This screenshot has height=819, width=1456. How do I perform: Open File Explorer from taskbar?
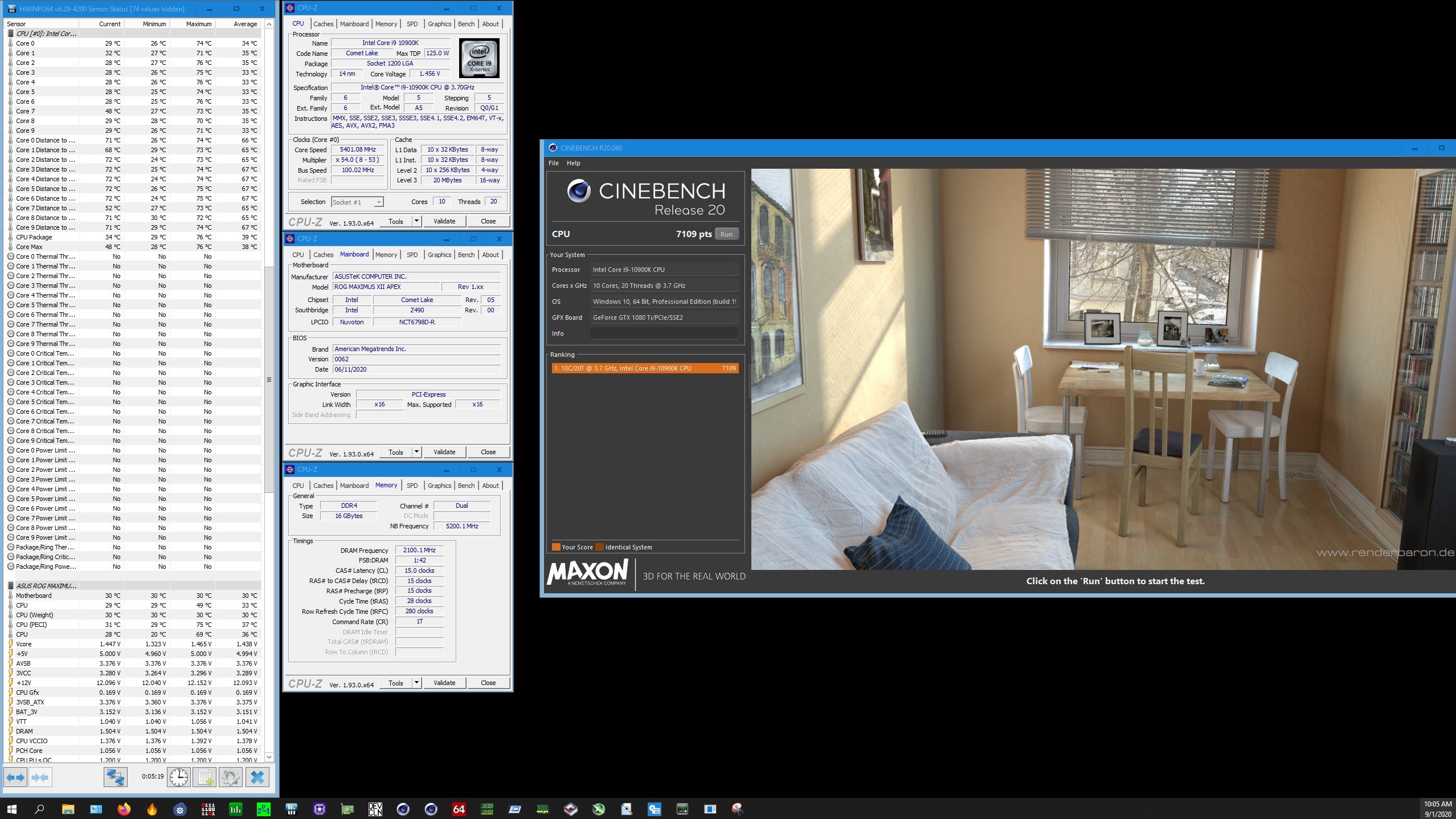68,809
